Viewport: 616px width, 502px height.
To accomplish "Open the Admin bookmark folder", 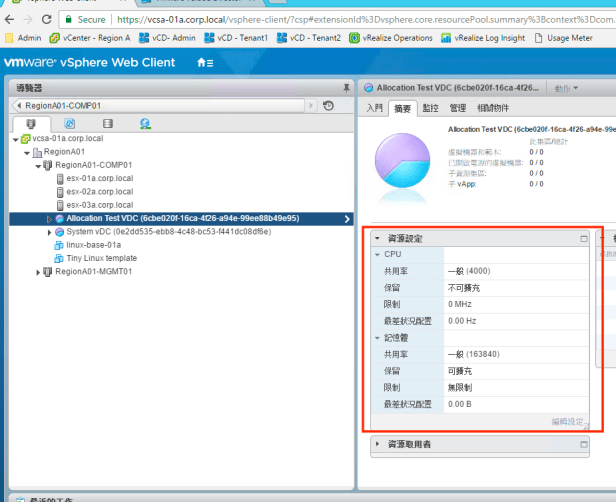I will 23,38.
